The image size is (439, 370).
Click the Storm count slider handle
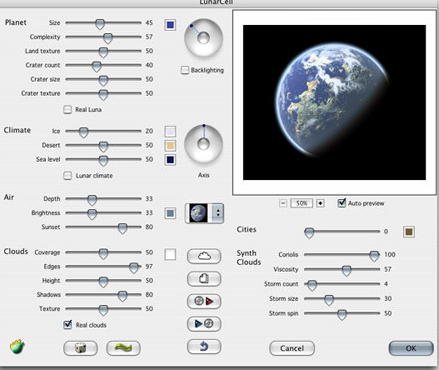coord(312,285)
